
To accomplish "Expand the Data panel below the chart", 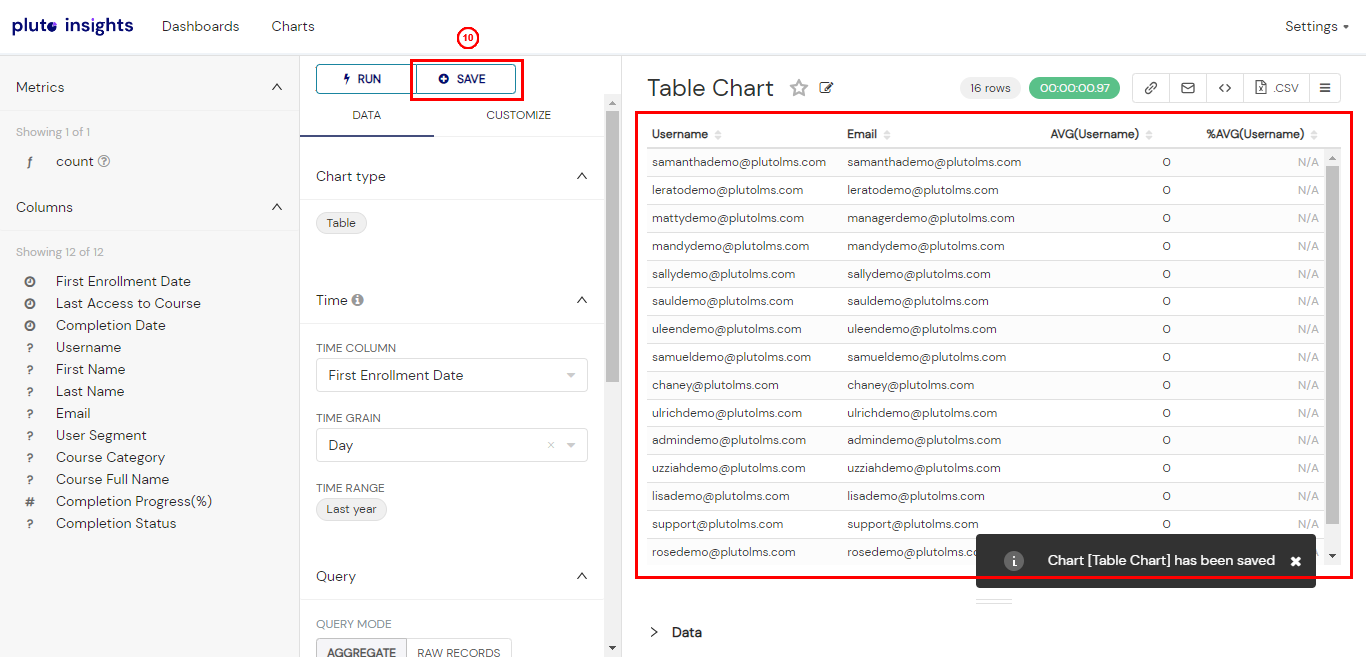I will [x=654, y=632].
